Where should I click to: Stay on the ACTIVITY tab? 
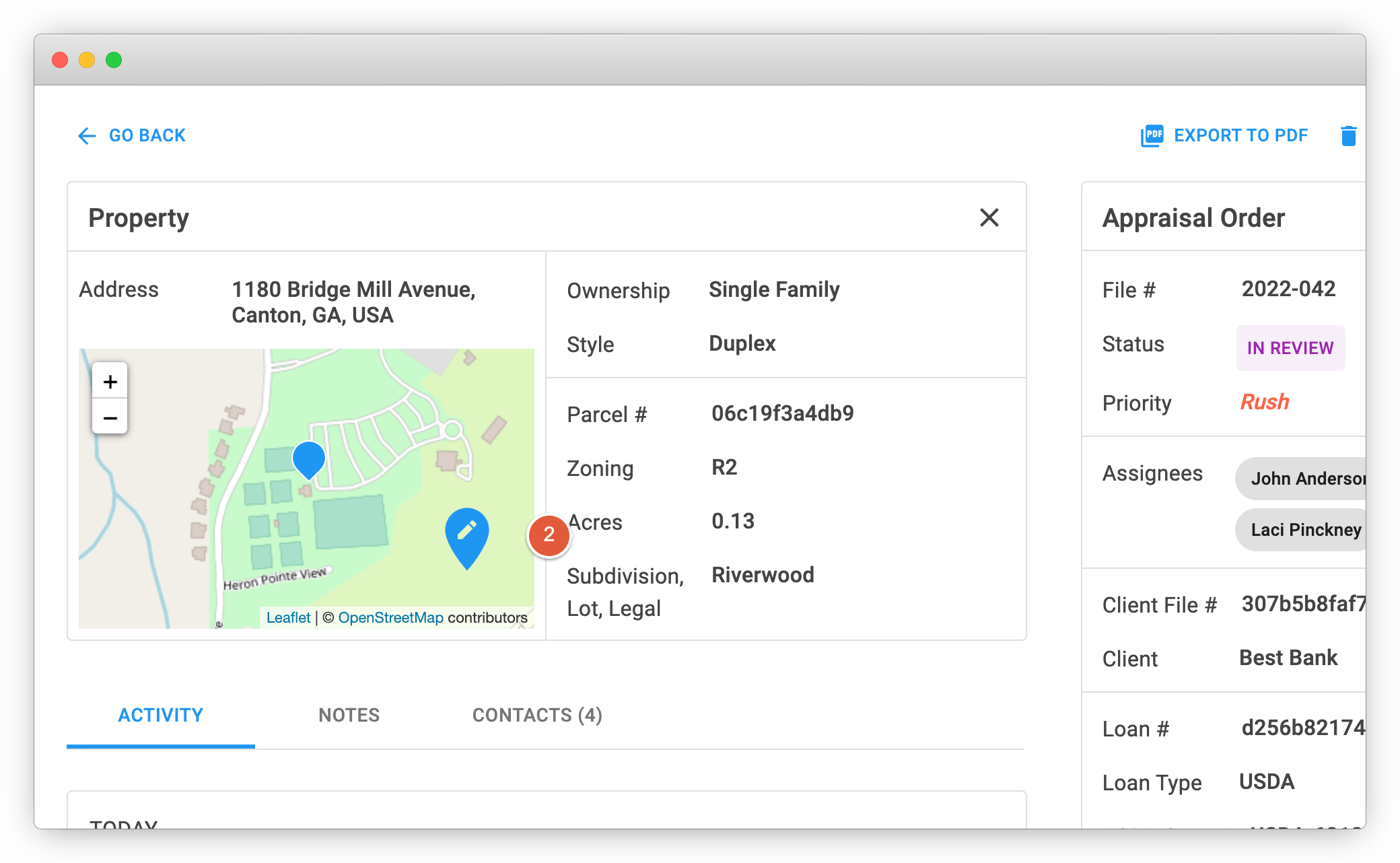(160, 715)
